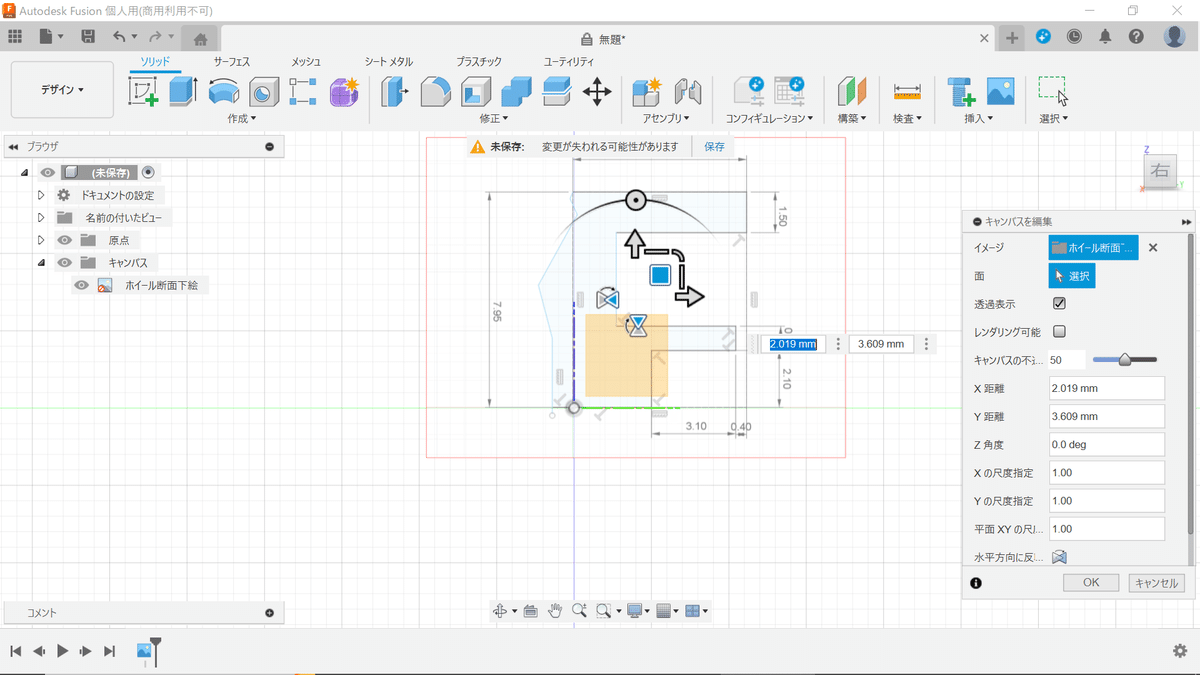The width and height of the screenshot is (1200, 675).
Task: Click the Measure ruler icon
Action: 907,92
